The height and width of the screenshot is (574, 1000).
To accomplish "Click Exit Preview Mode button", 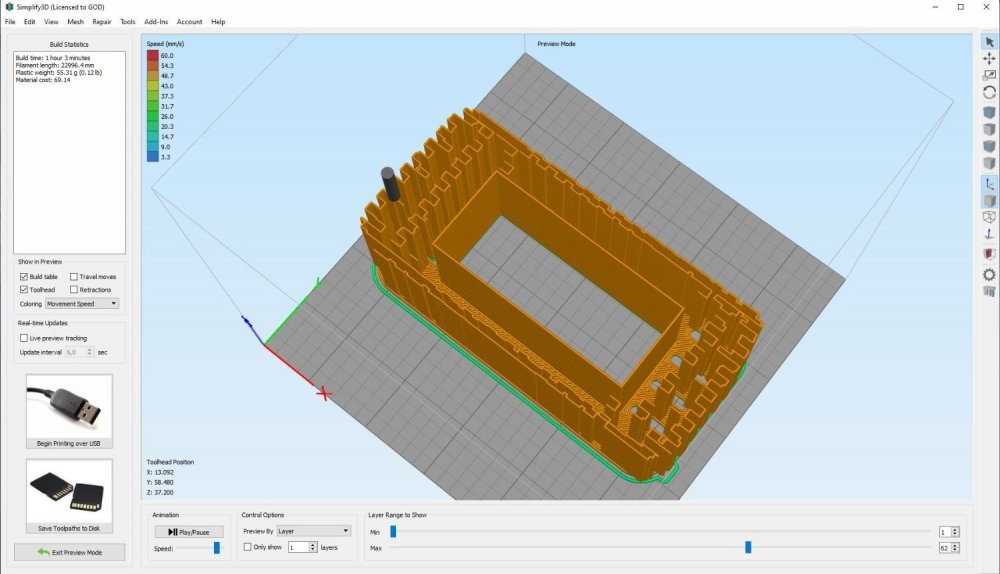I will 69,552.
